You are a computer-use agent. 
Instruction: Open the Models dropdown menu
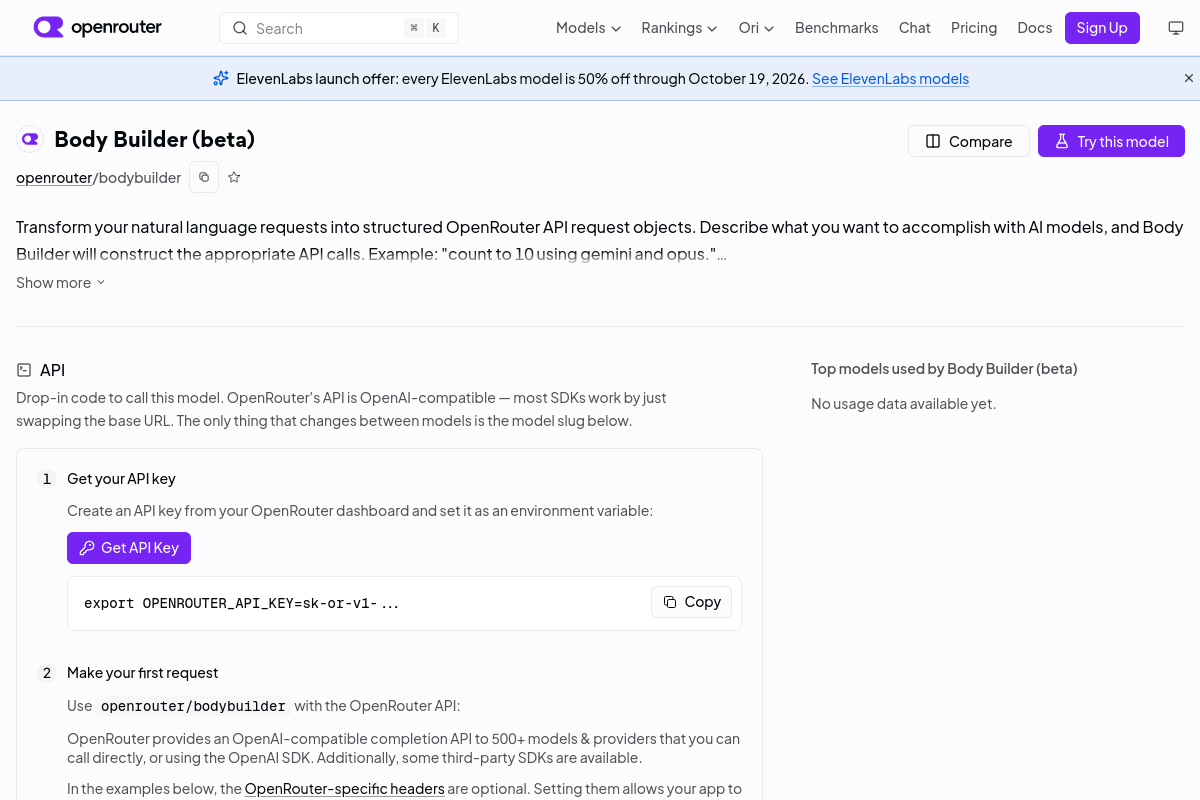[588, 28]
